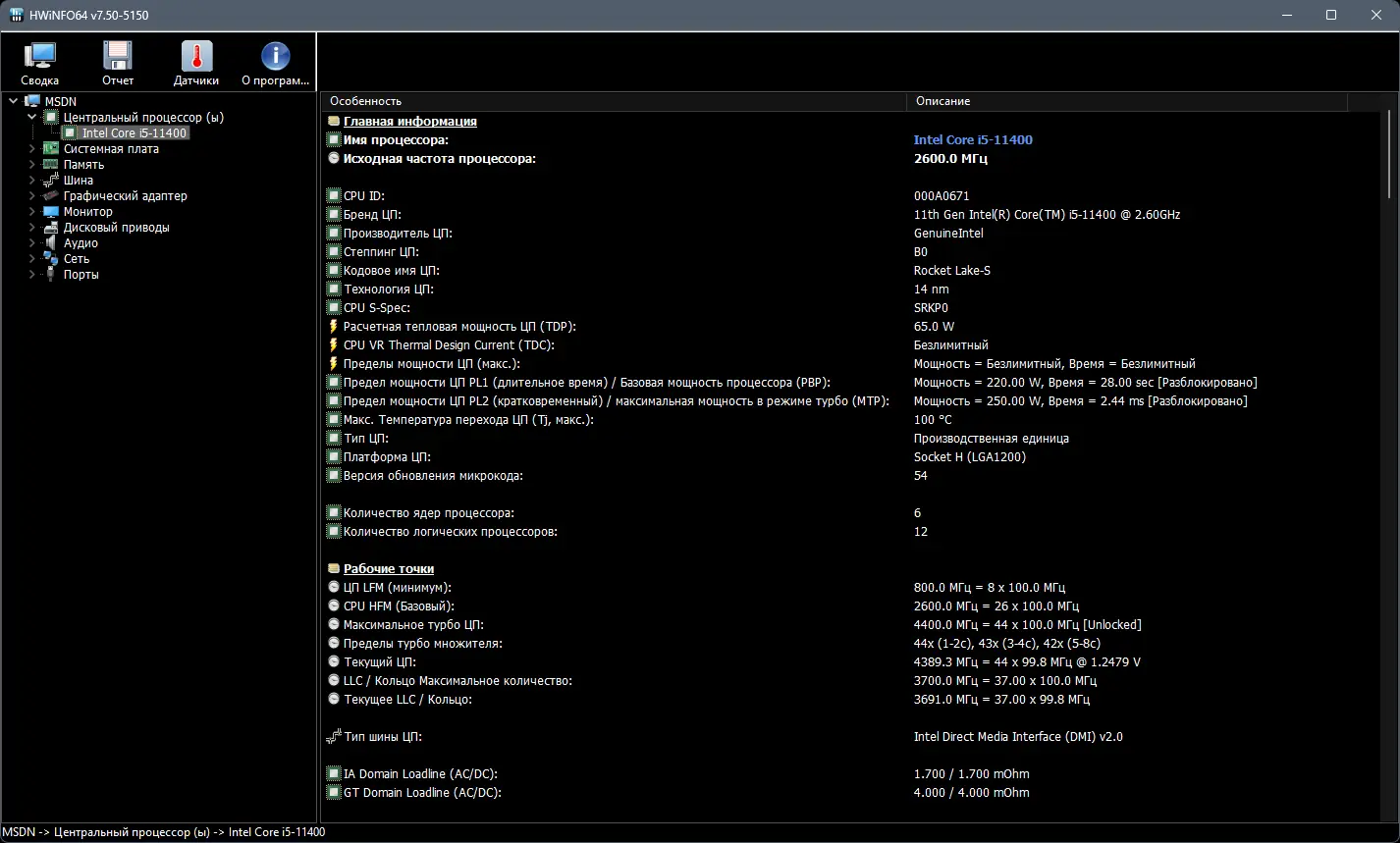Expand the Монитор tree node
Image resolution: width=1400 pixels, height=843 pixels.
(32, 212)
